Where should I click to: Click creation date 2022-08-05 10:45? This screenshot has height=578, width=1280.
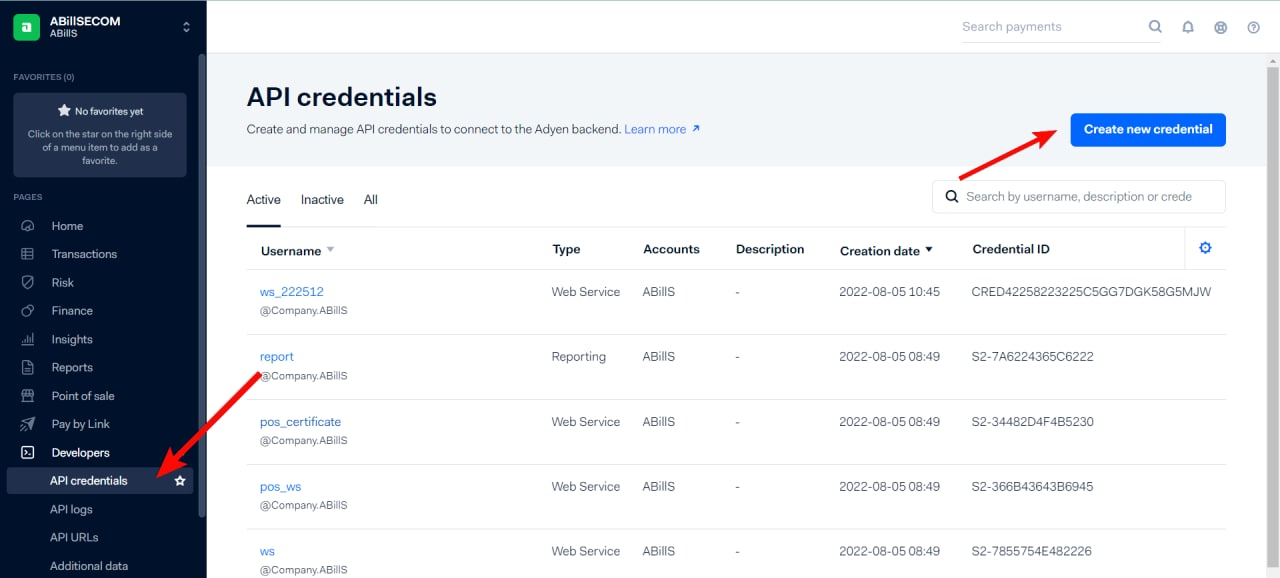click(x=890, y=292)
